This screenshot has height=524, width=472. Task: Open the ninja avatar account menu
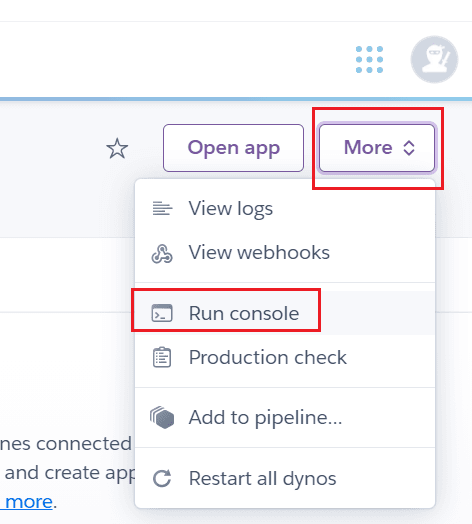(x=434, y=59)
